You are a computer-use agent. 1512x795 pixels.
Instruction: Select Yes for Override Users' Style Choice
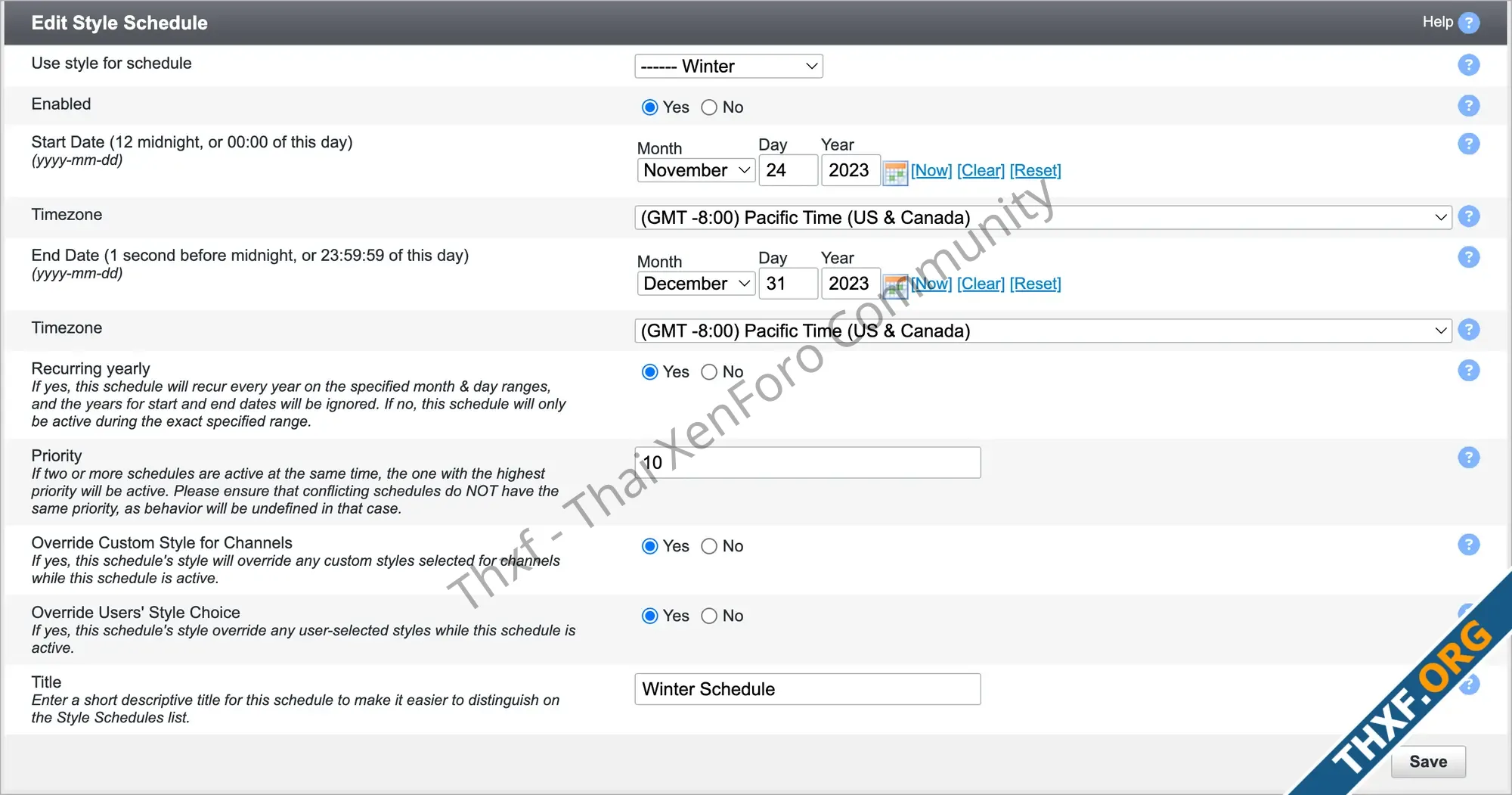(649, 616)
